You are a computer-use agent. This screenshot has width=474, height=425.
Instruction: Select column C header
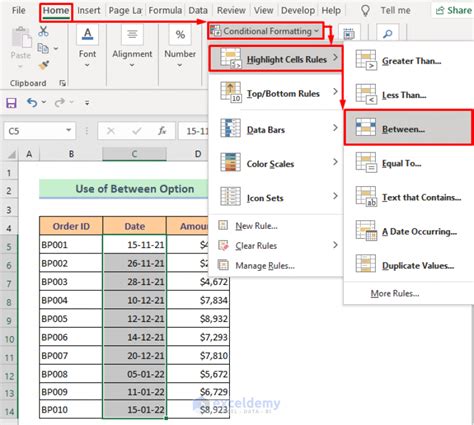point(134,154)
